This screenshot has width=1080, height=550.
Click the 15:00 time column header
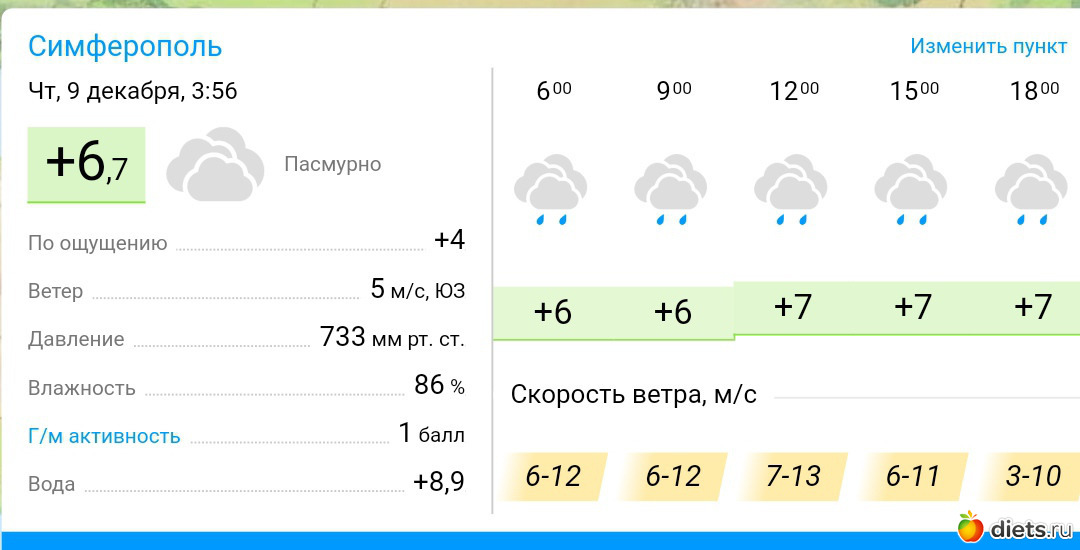click(914, 92)
